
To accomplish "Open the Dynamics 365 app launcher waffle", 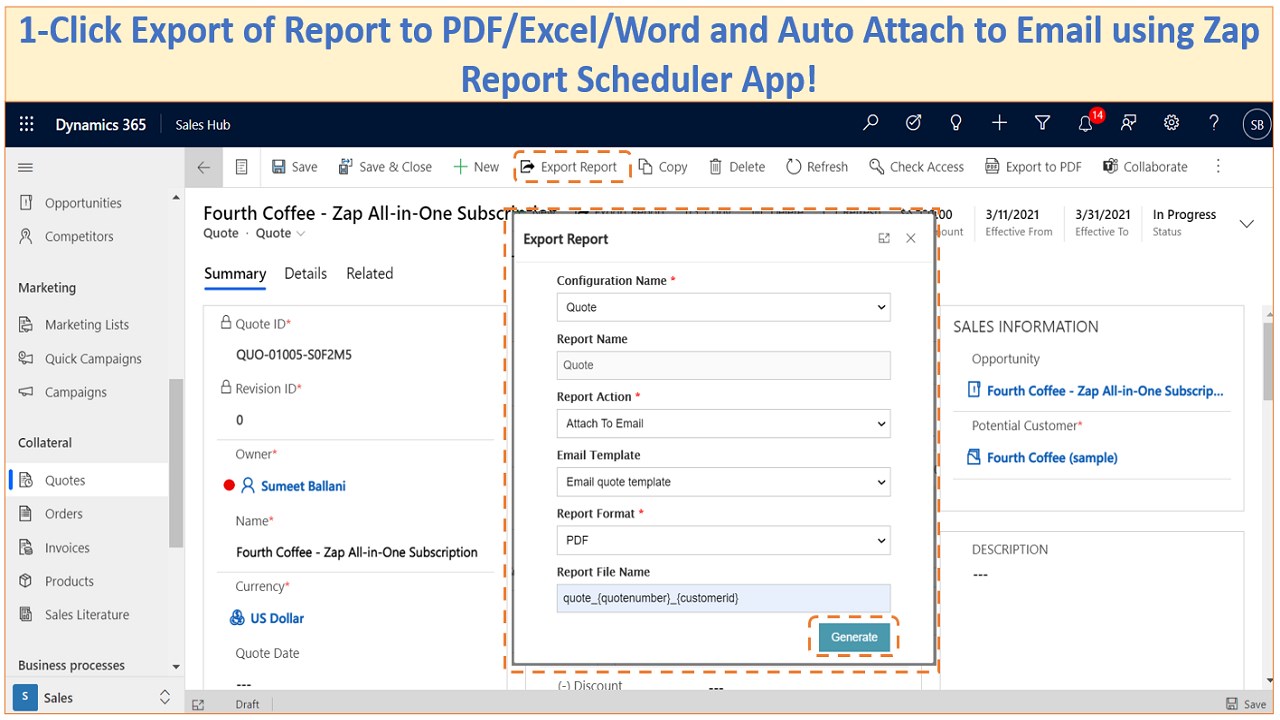I will (27, 124).
